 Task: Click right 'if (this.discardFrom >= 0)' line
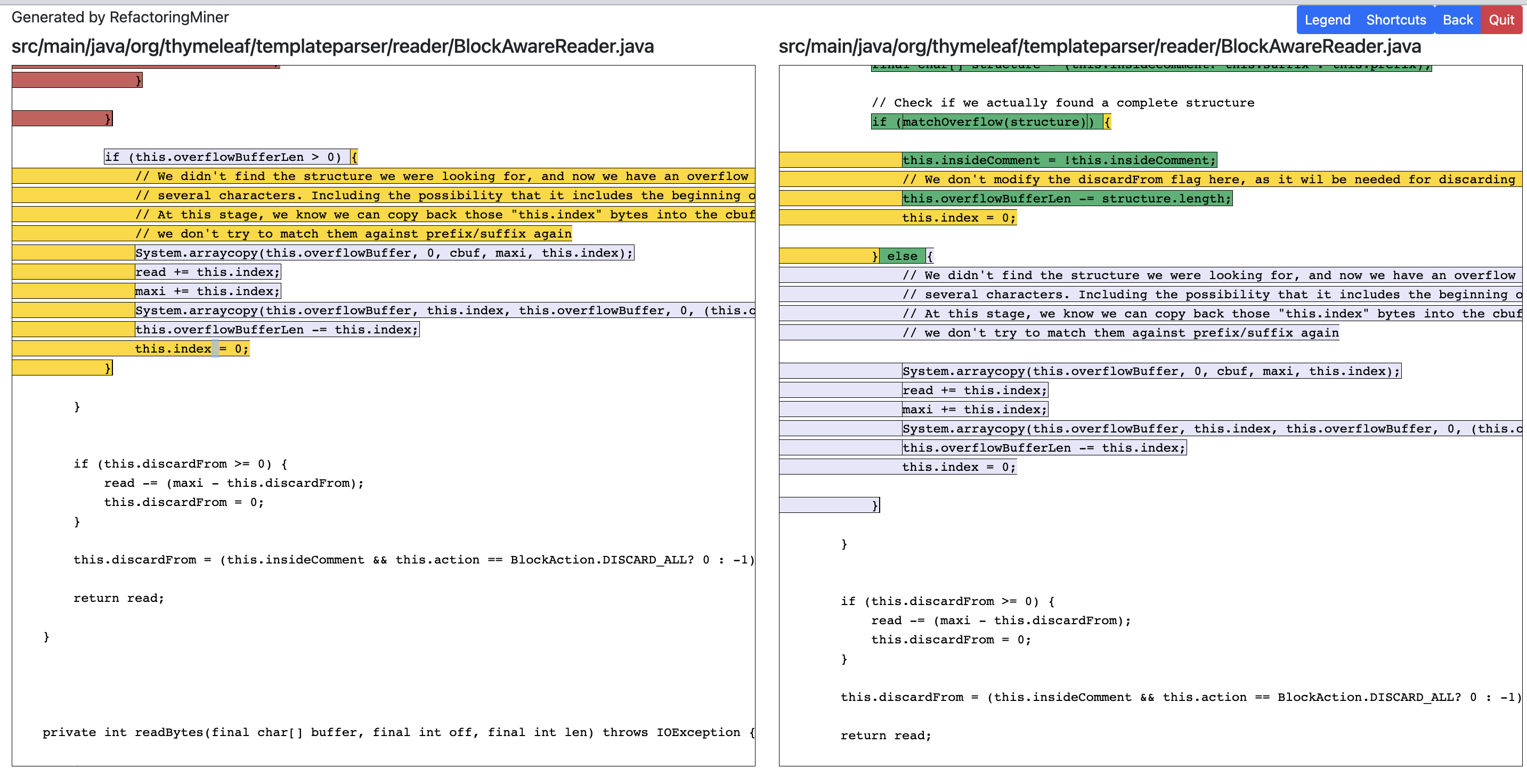tap(947, 601)
